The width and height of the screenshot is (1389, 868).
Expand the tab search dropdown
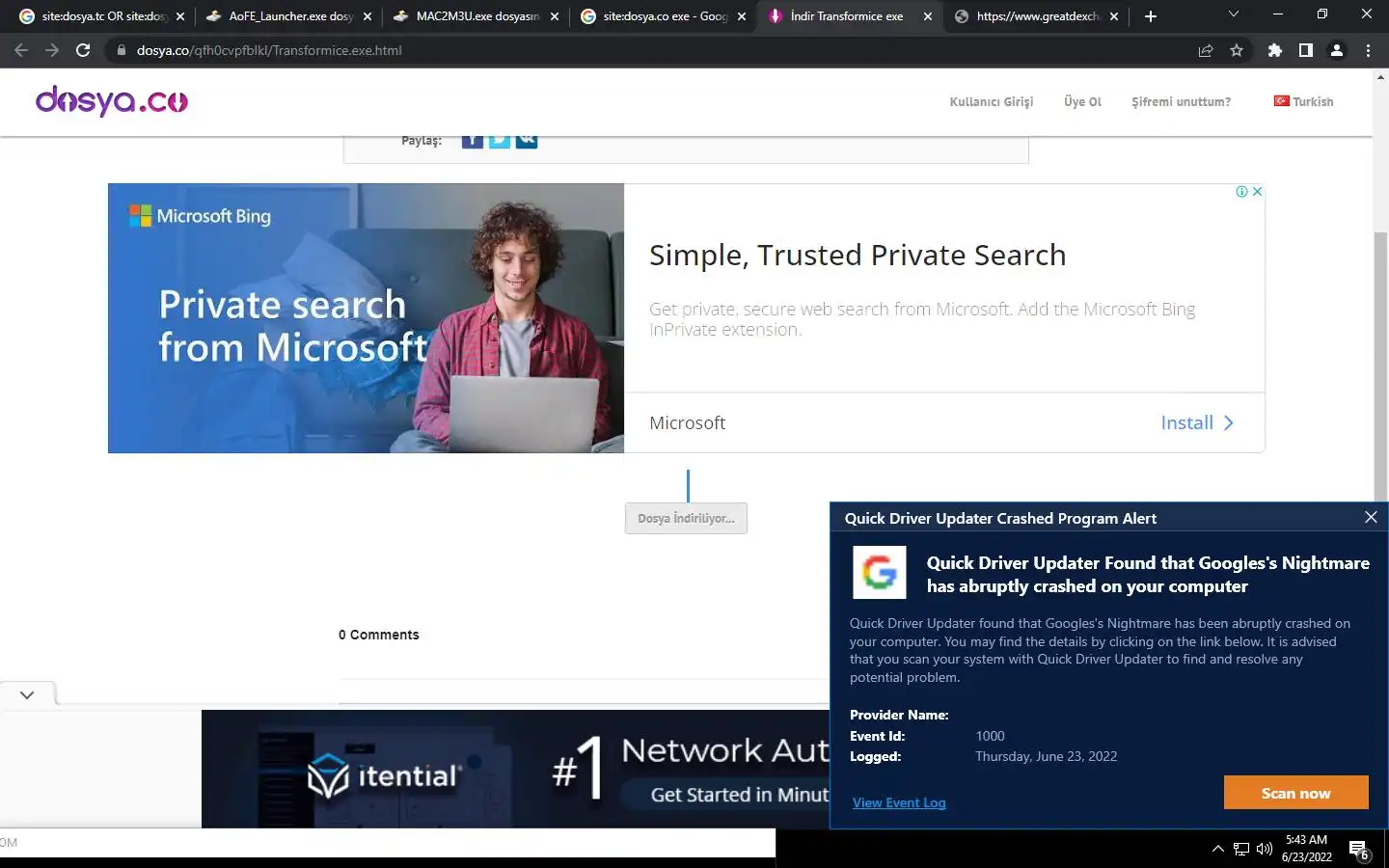coord(1233,14)
